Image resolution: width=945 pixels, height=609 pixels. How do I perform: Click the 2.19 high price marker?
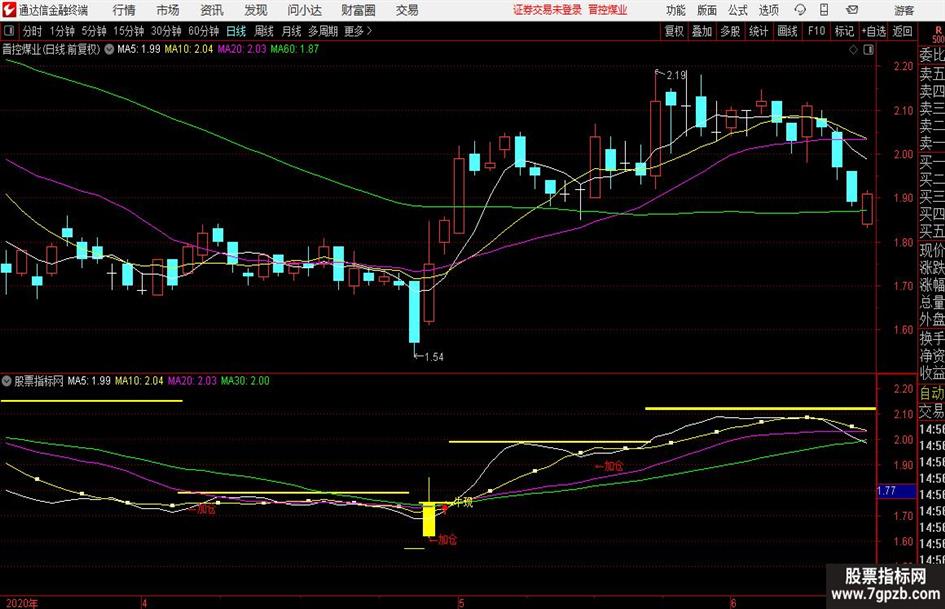pos(676,75)
